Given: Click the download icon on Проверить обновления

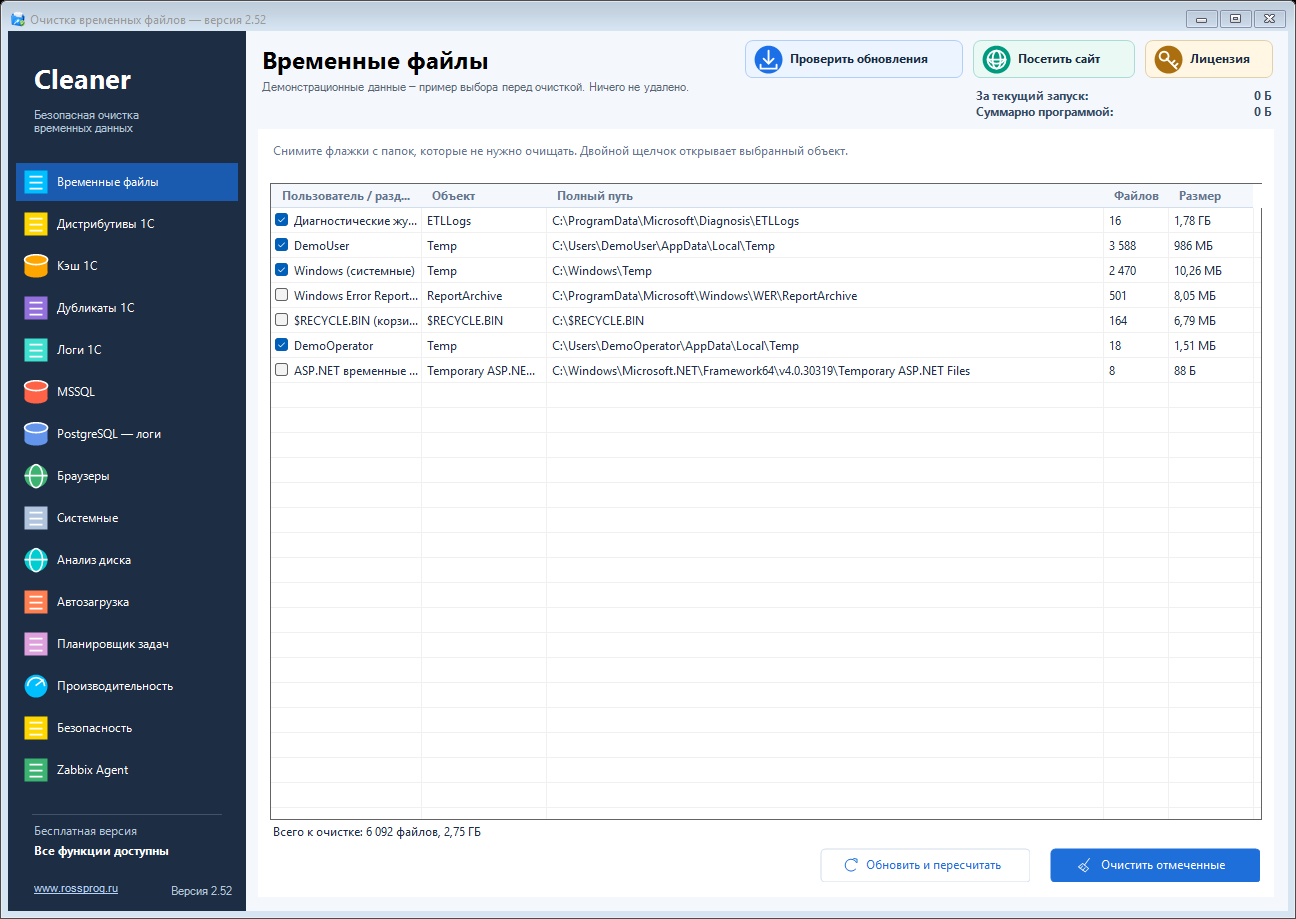Looking at the screenshot, I should point(768,59).
